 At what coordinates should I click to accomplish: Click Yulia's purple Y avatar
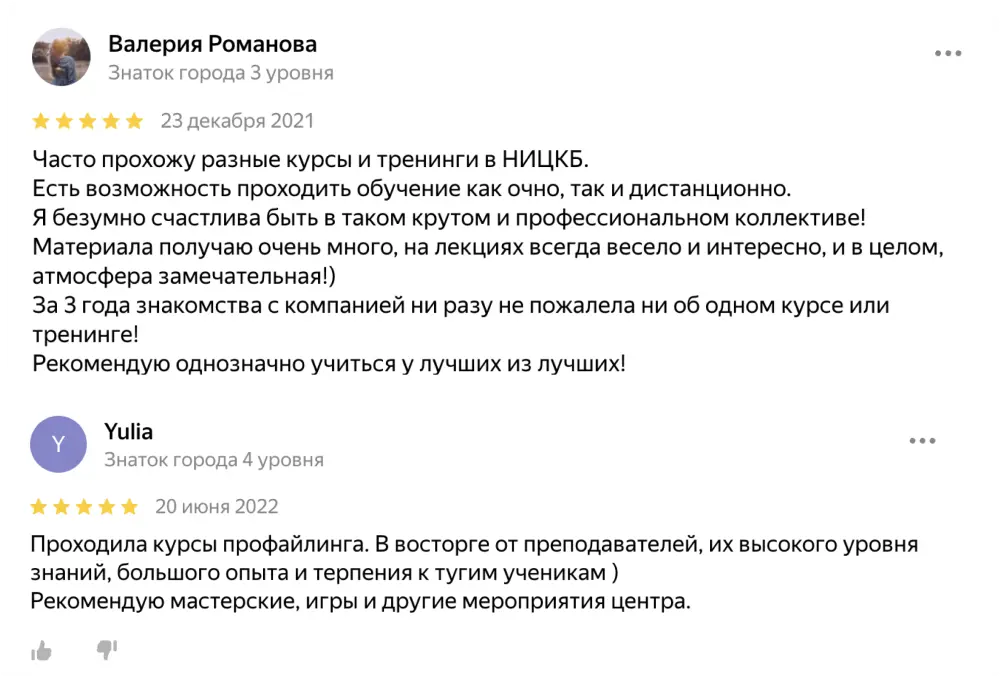click(x=59, y=444)
